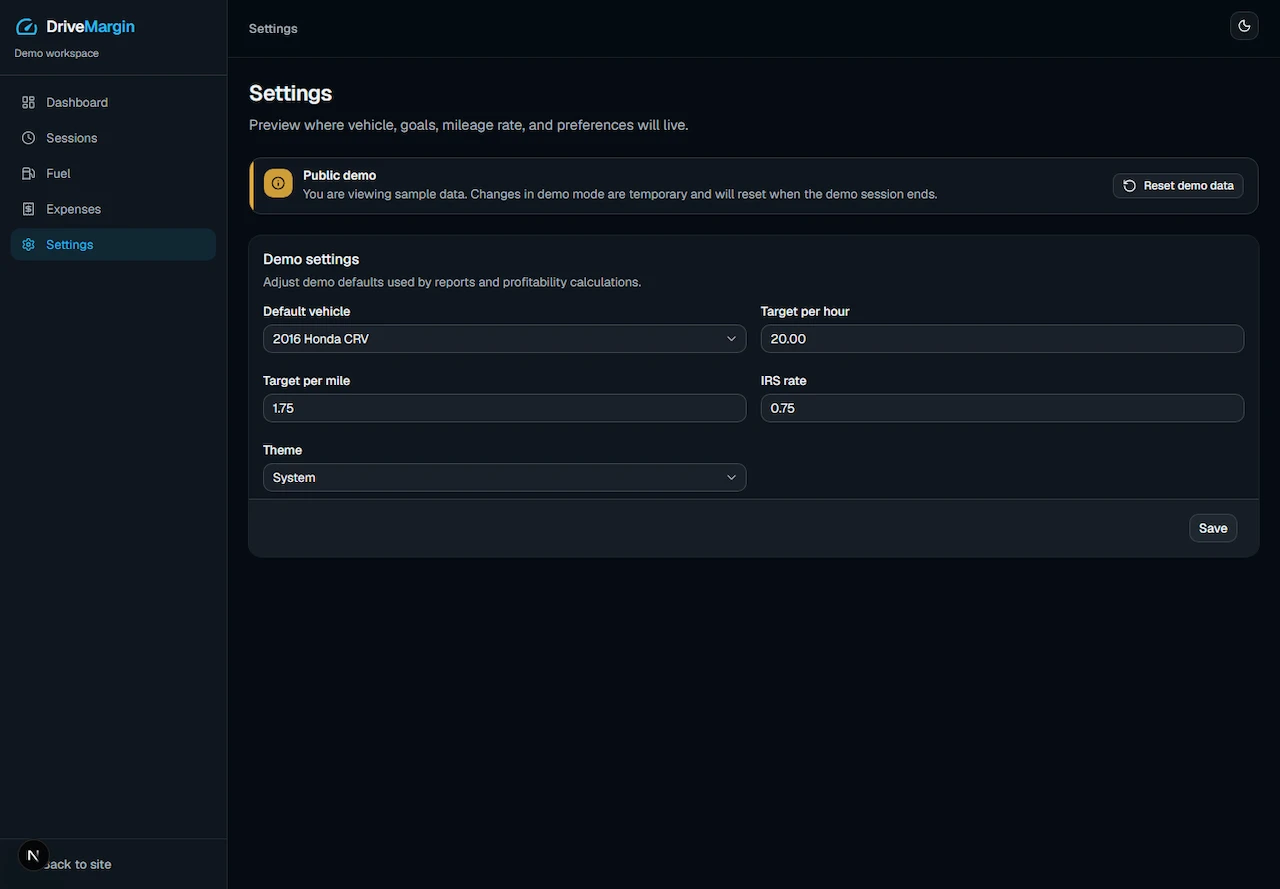Image resolution: width=1280 pixels, height=889 pixels.
Task: Click the Demo workspace label
Action: [56, 53]
